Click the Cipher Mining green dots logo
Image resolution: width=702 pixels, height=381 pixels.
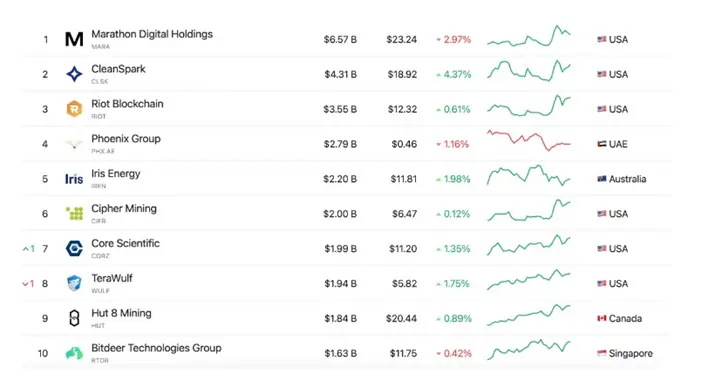(x=74, y=214)
